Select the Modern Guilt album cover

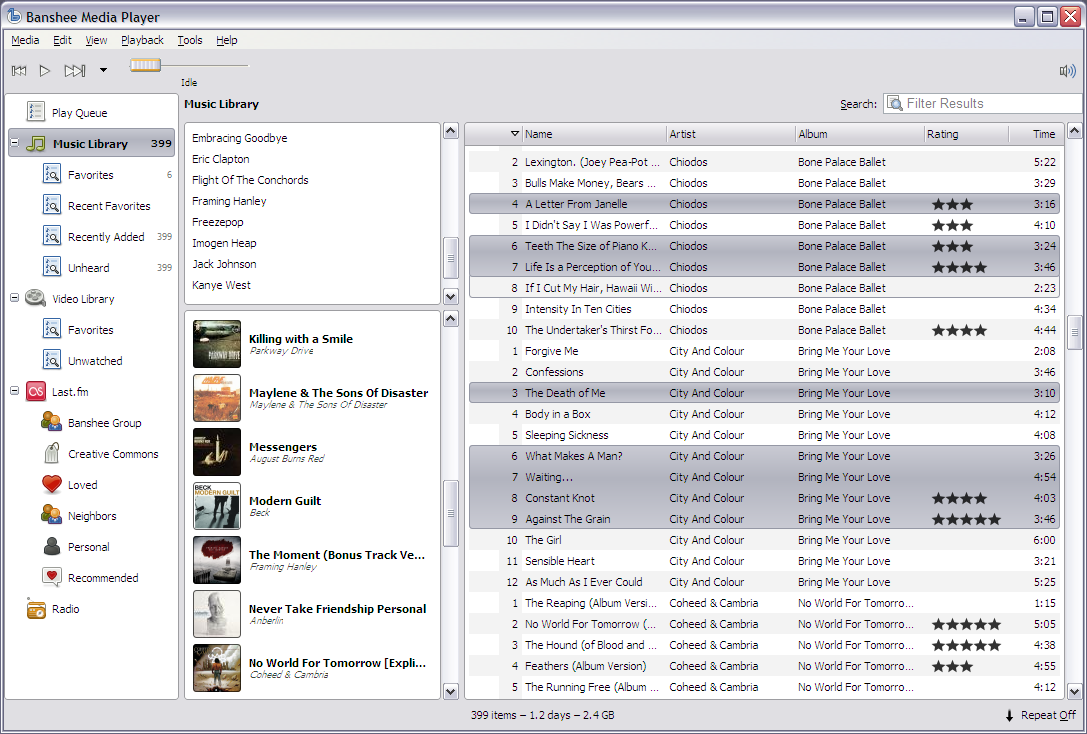pyautogui.click(x=217, y=506)
